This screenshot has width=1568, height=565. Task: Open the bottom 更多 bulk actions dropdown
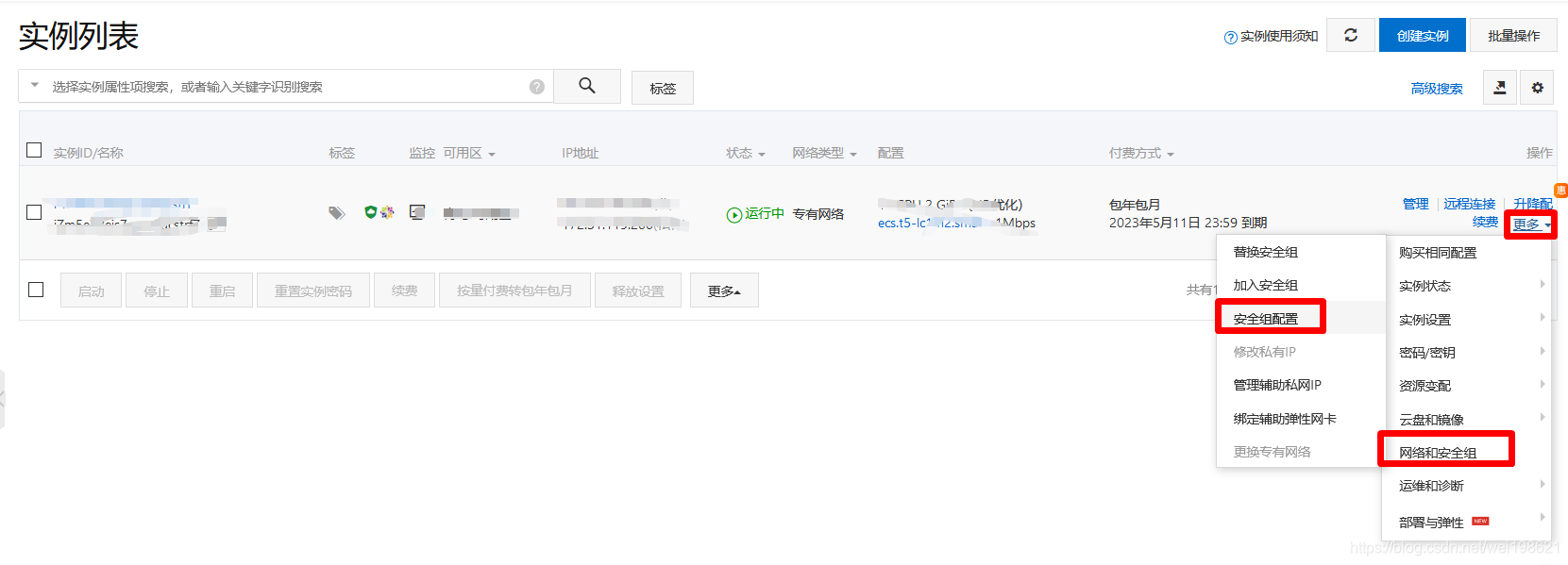(x=724, y=291)
